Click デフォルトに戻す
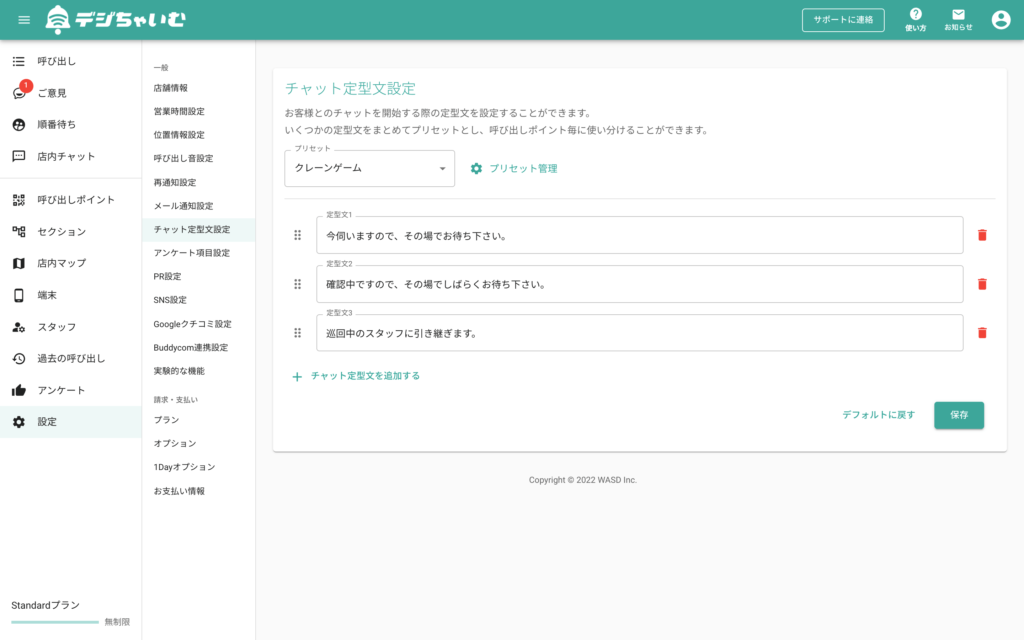This screenshot has width=1024, height=640. pyautogui.click(x=878, y=415)
